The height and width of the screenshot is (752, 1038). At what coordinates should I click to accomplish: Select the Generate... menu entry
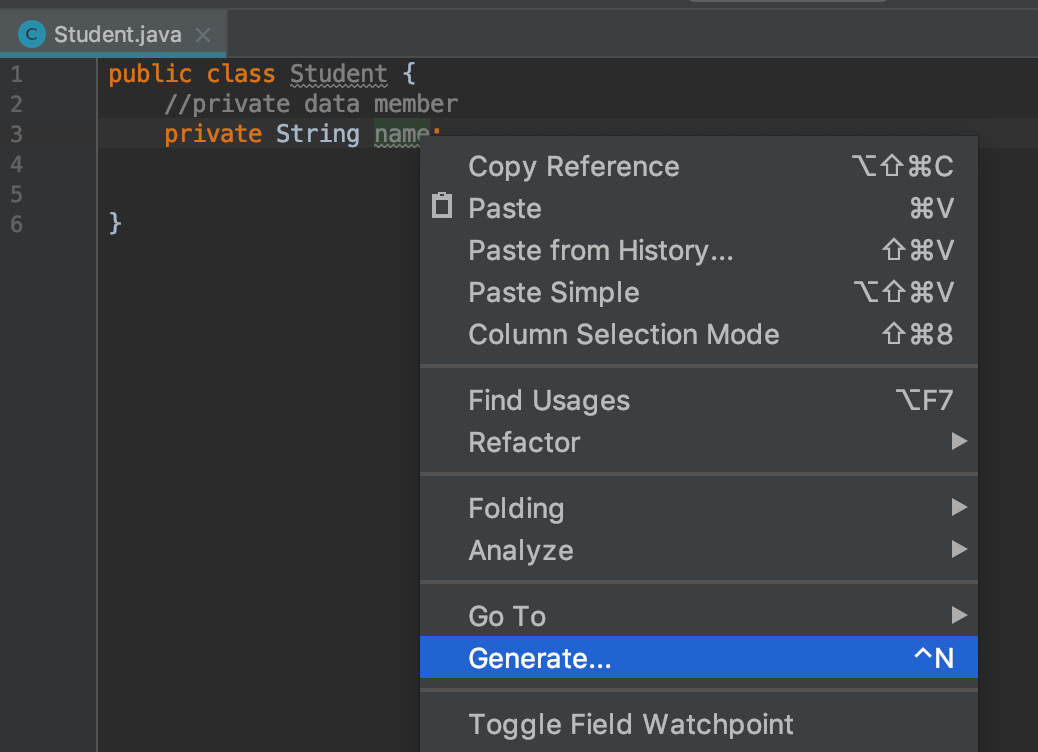pos(540,658)
